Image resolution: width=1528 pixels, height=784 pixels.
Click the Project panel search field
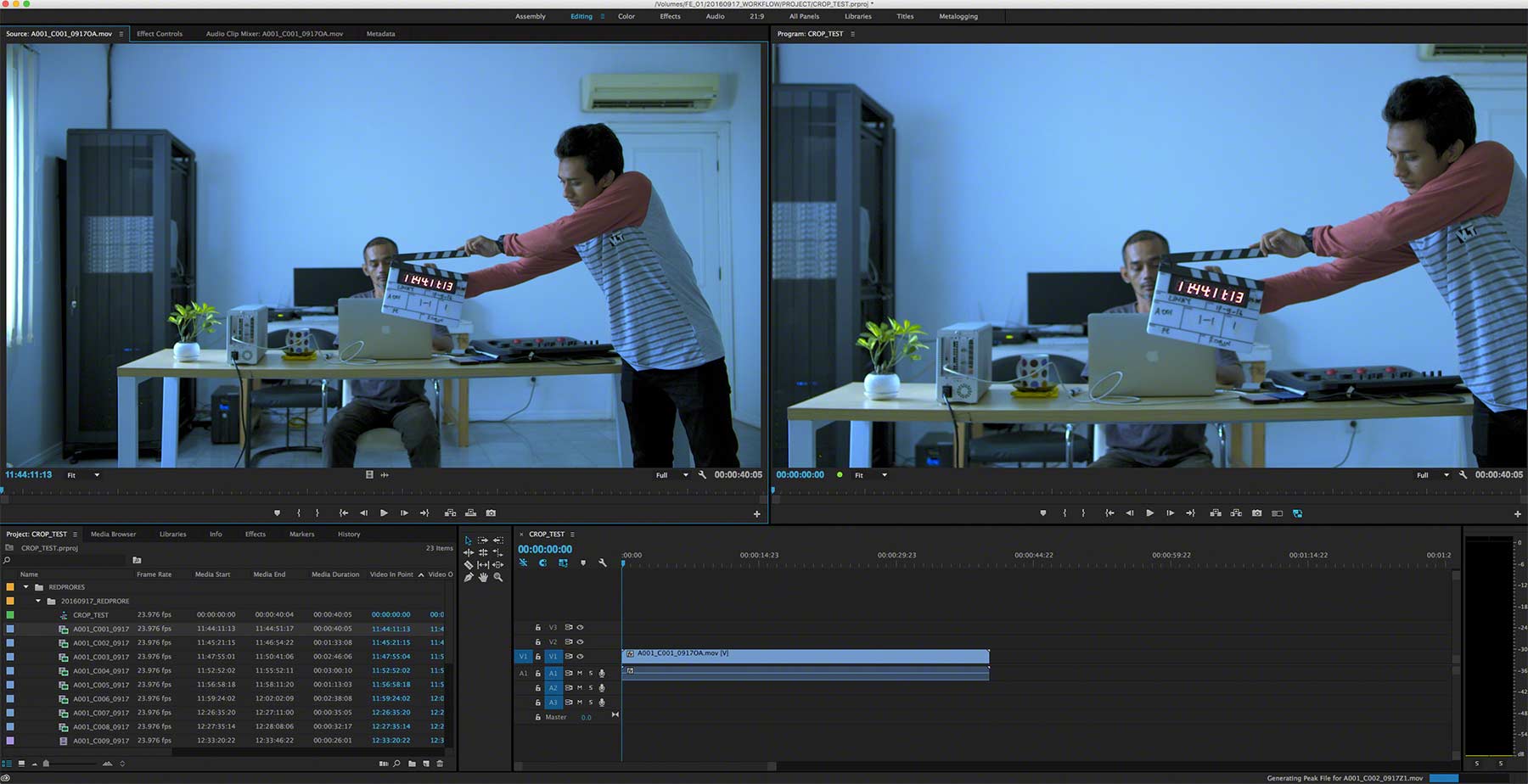click(64, 560)
